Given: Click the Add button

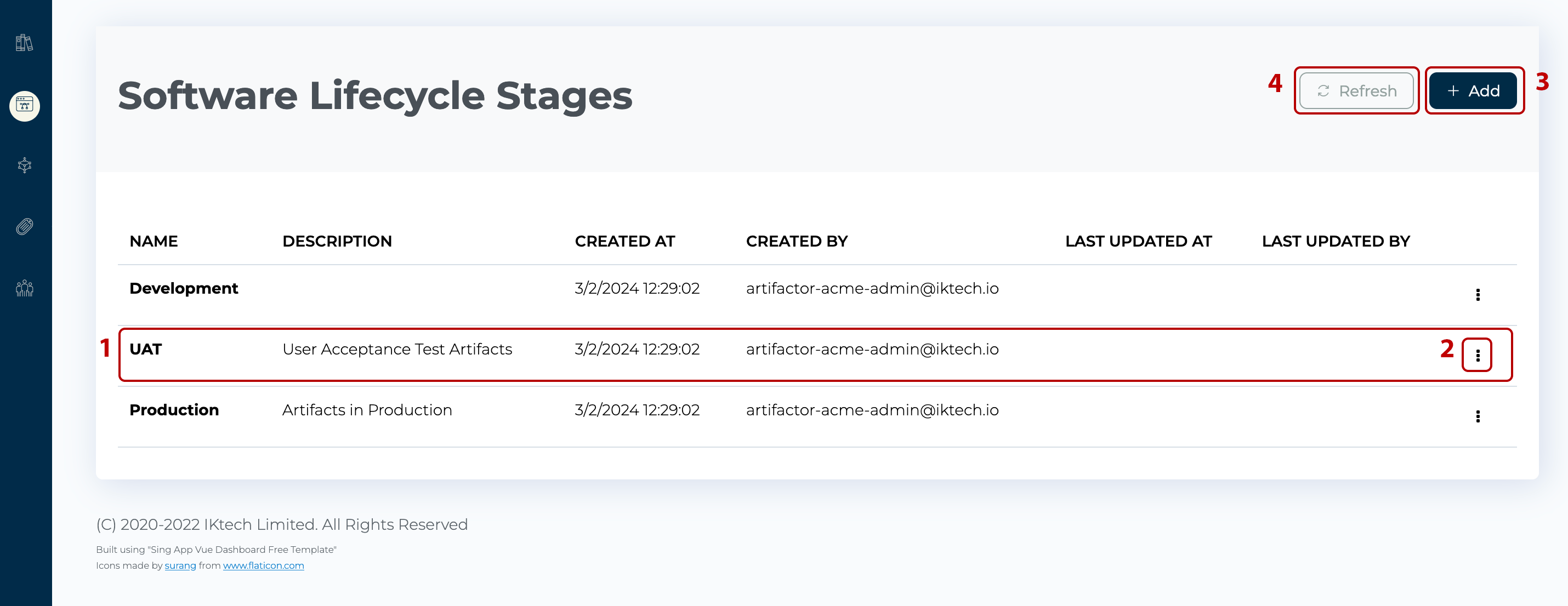Looking at the screenshot, I should [1474, 90].
